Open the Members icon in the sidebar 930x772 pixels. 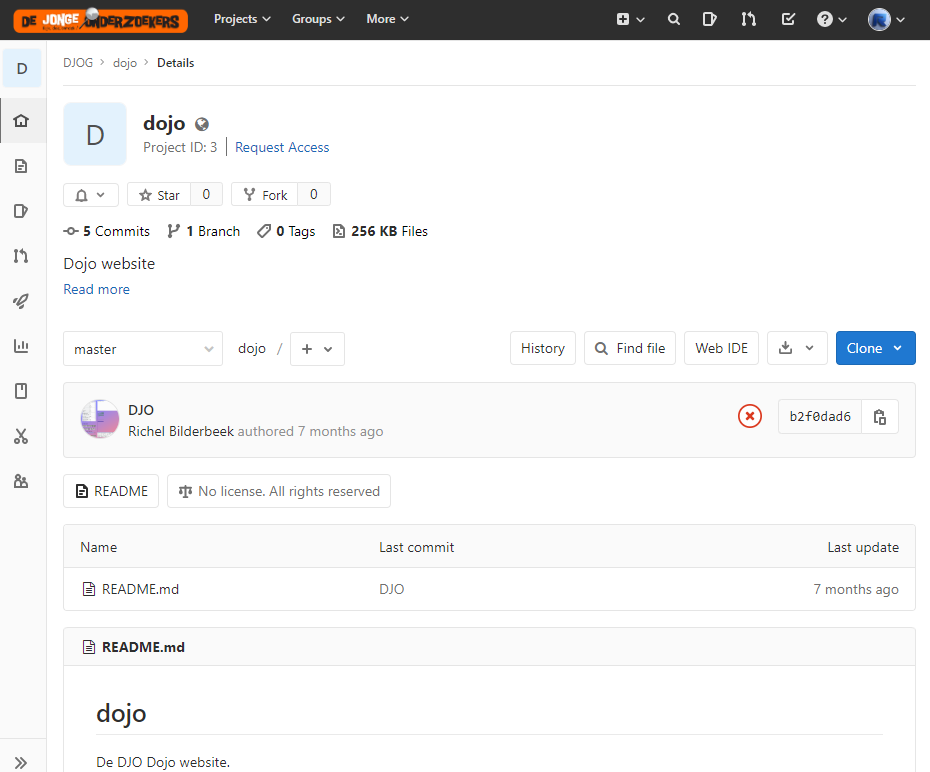(x=21, y=481)
